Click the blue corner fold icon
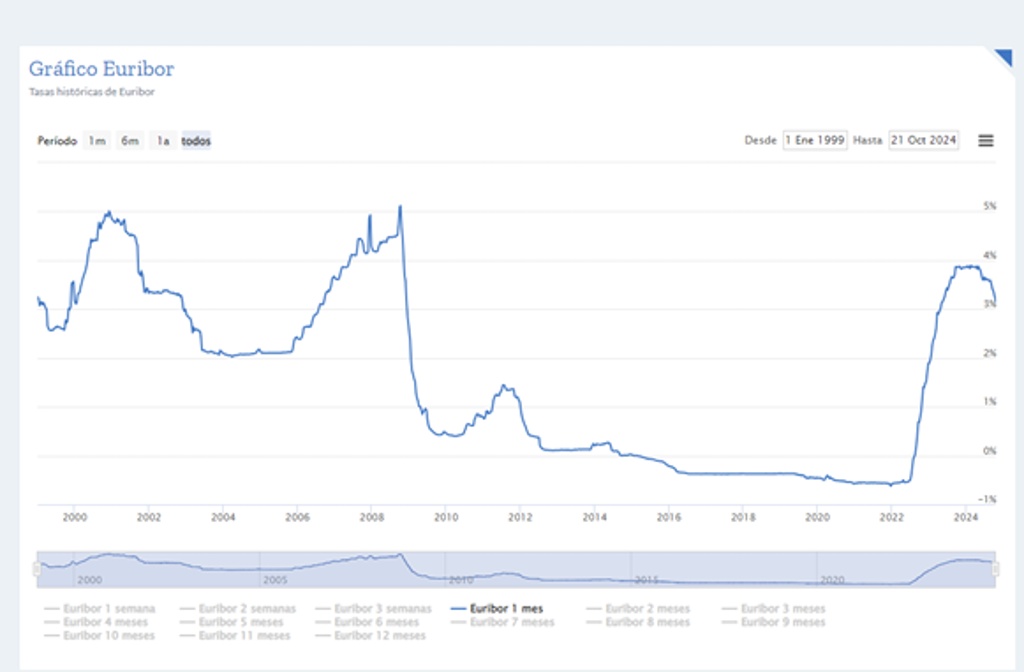Viewport: 1024px width, 672px height. point(1002,57)
